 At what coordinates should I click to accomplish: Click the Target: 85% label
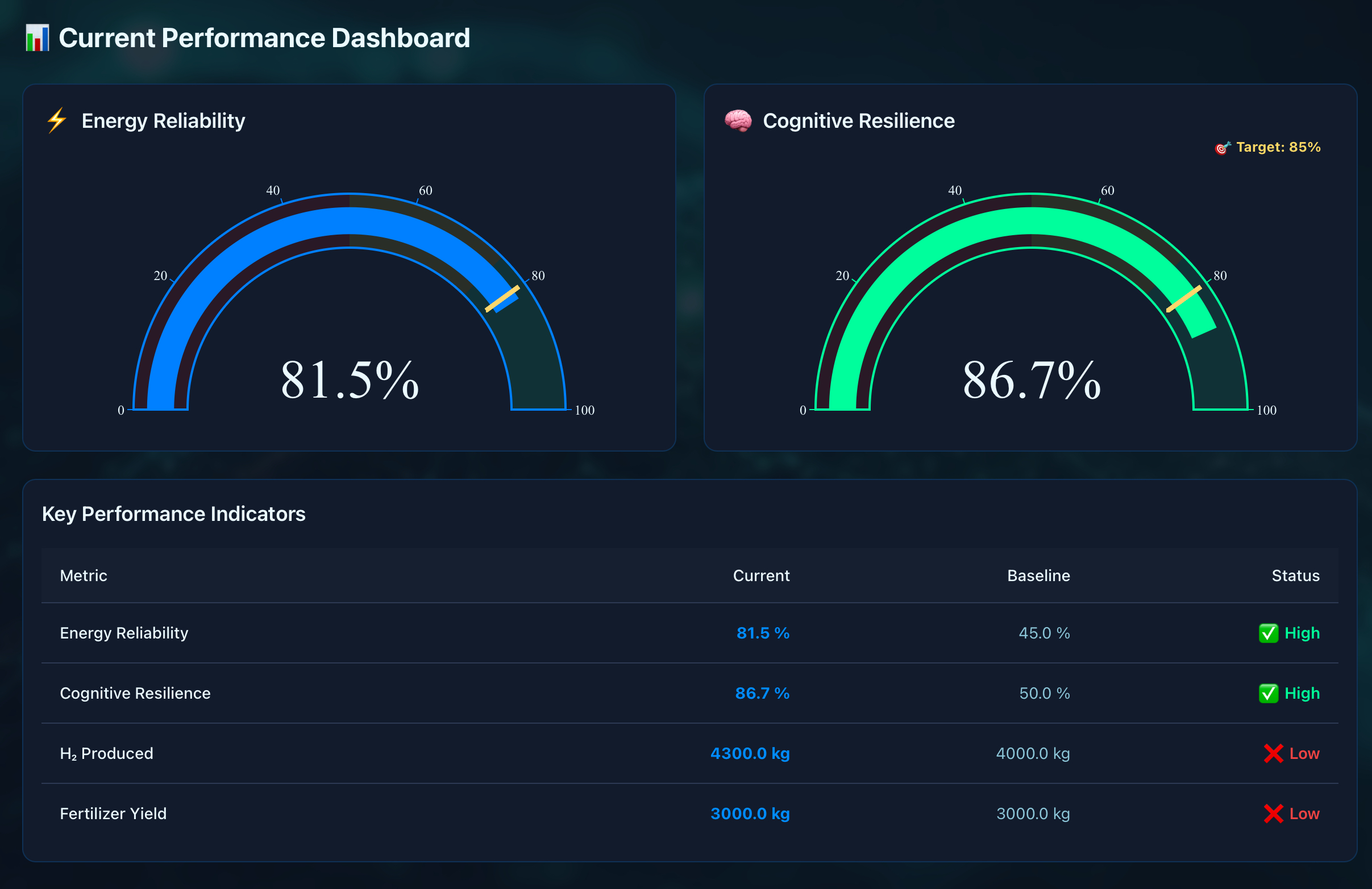click(x=1278, y=147)
